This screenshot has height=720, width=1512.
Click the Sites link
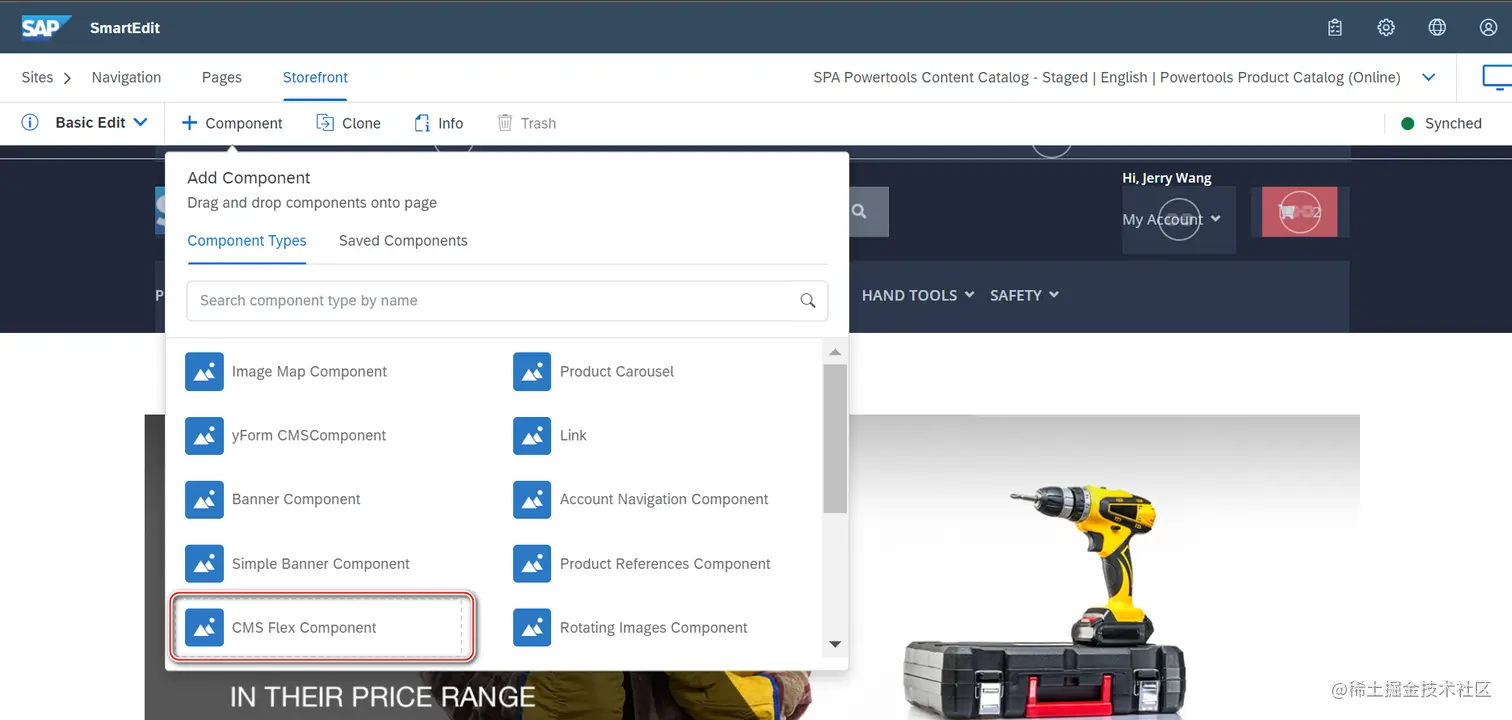37,77
